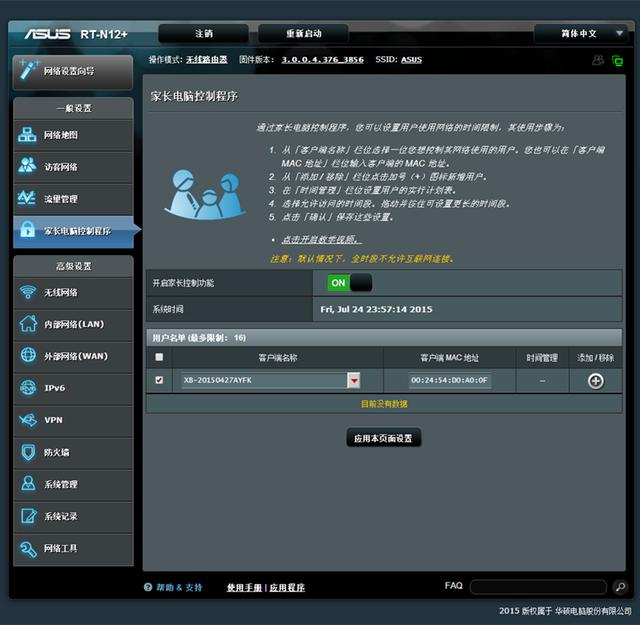This screenshot has width=640, height=625.
Task: Select 家长电脑控制程序 menu item
Action: [73, 231]
